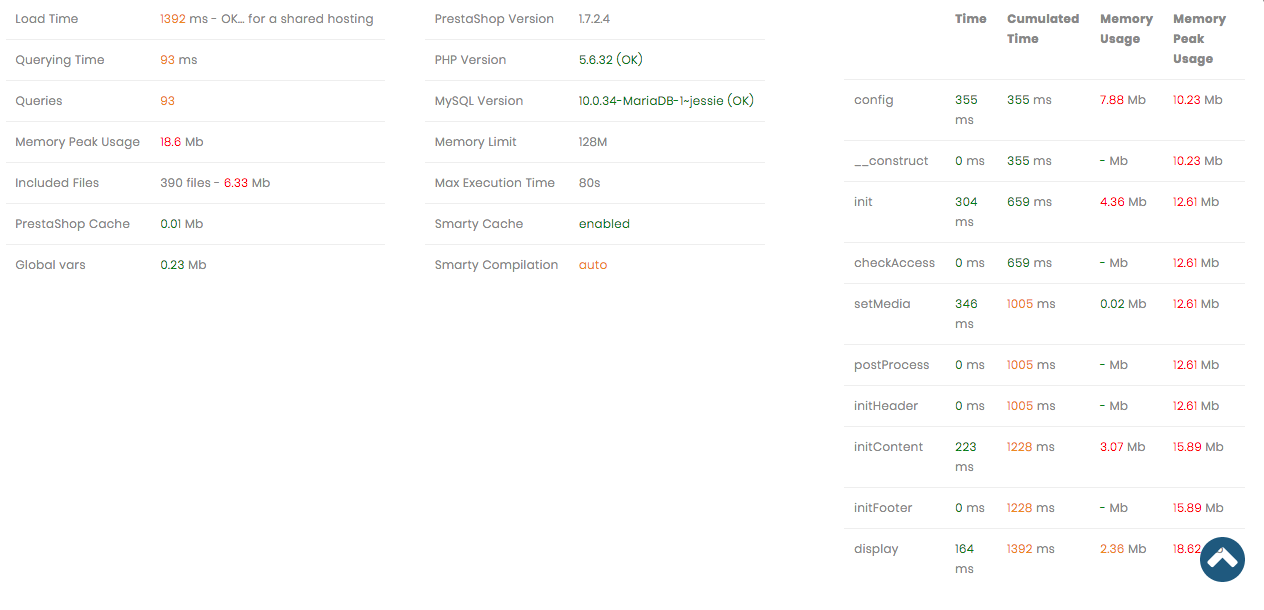Click the Memory Limit 128M value
The image size is (1264, 610).
click(593, 142)
